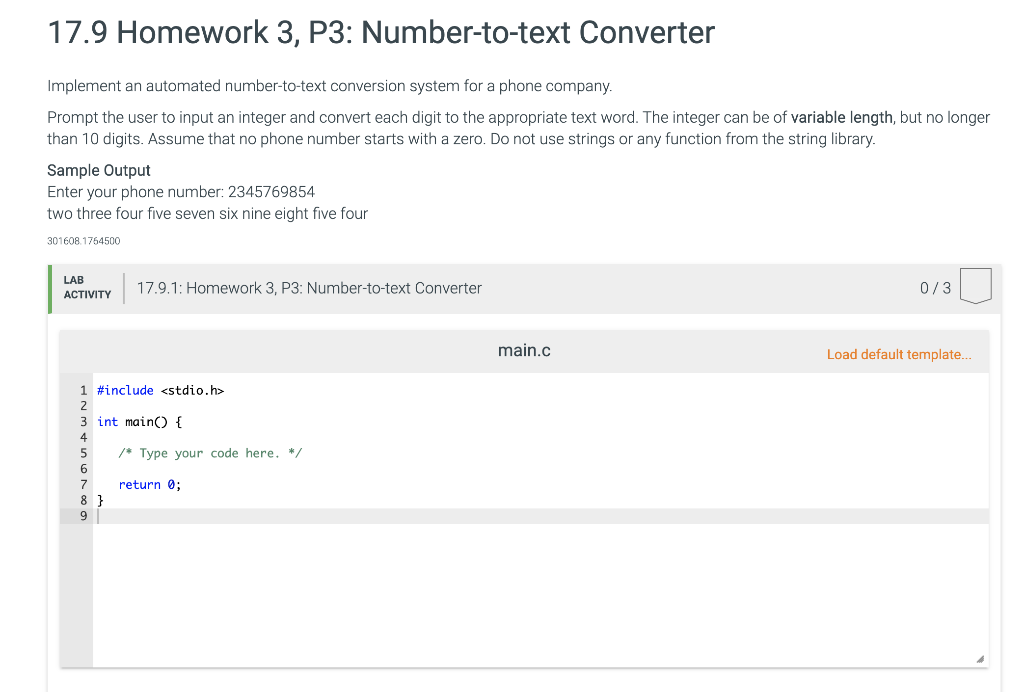Click the 17.9.1 Number-to-text Converter activity title

[x=309, y=288]
